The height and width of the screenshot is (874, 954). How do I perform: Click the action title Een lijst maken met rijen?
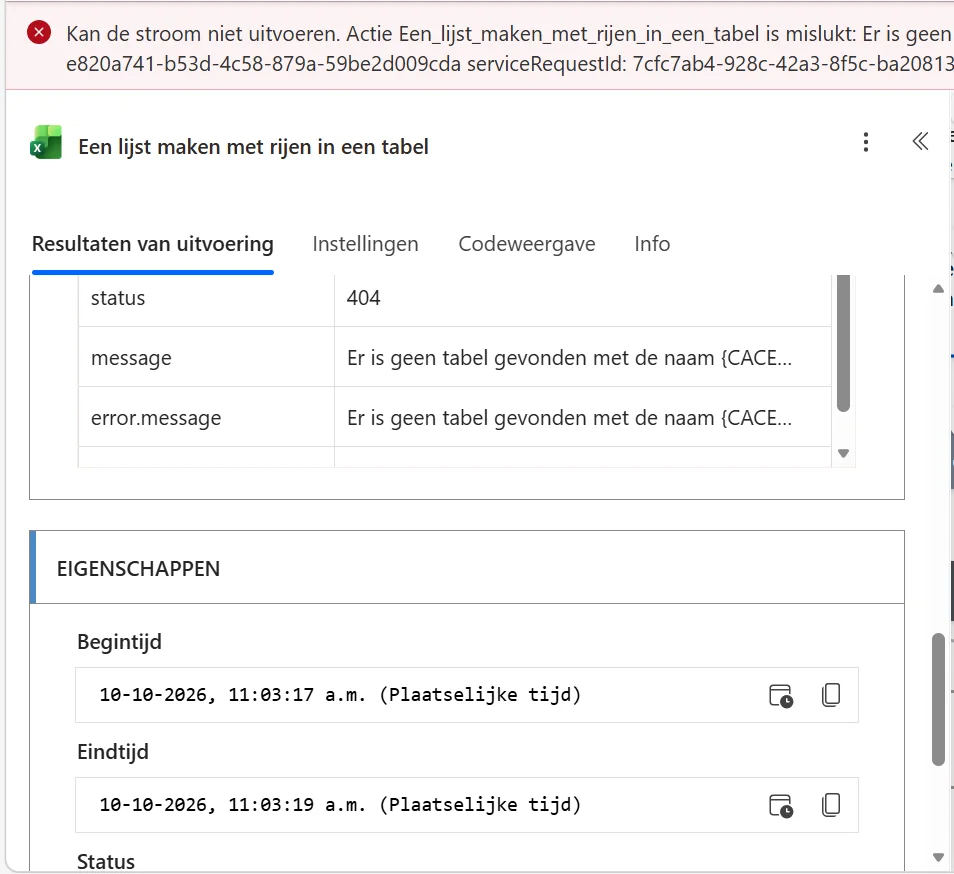coord(253,147)
